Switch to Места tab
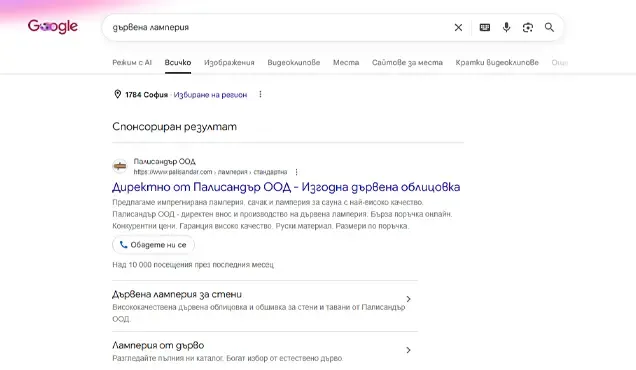The image size is (636, 370). coord(346,62)
